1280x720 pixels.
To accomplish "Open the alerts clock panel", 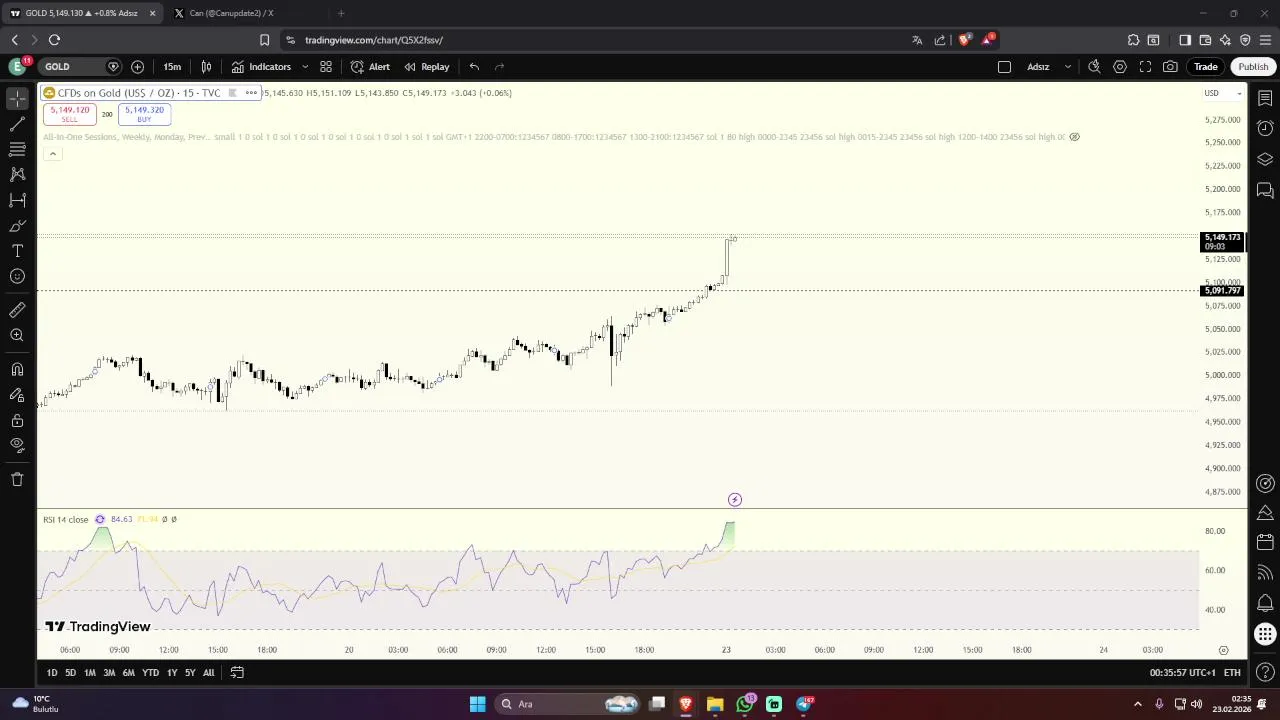I will [x=1265, y=128].
